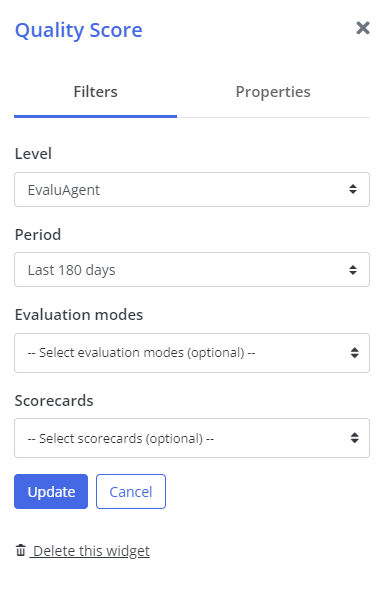This screenshot has width=385, height=598.
Task: Click the Delete this widget link
Action: pos(91,551)
